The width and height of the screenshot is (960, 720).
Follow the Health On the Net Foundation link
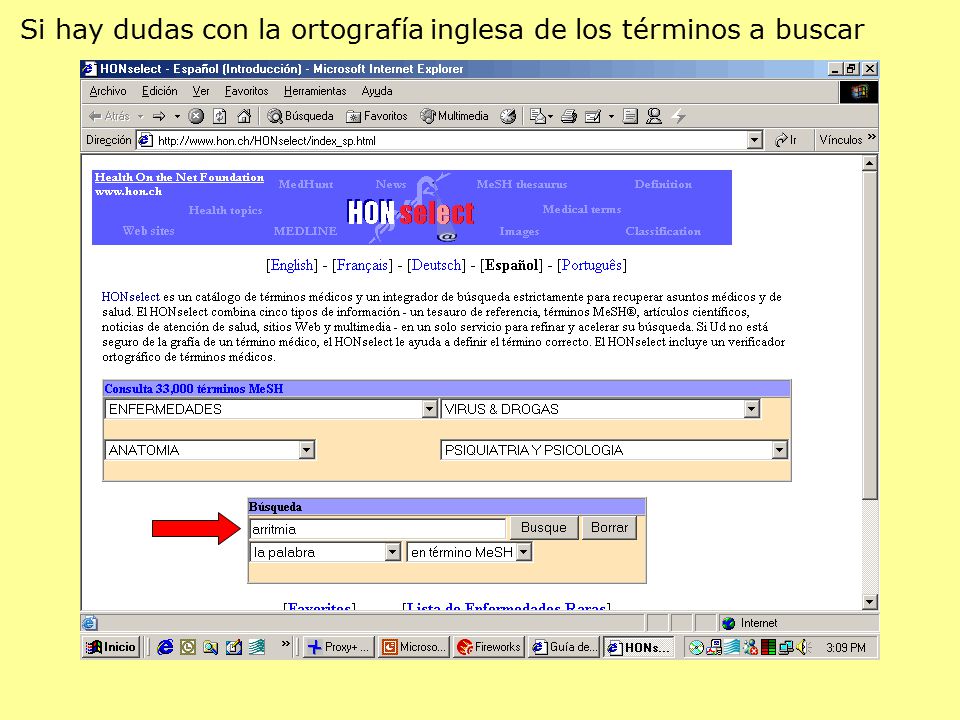(x=179, y=177)
